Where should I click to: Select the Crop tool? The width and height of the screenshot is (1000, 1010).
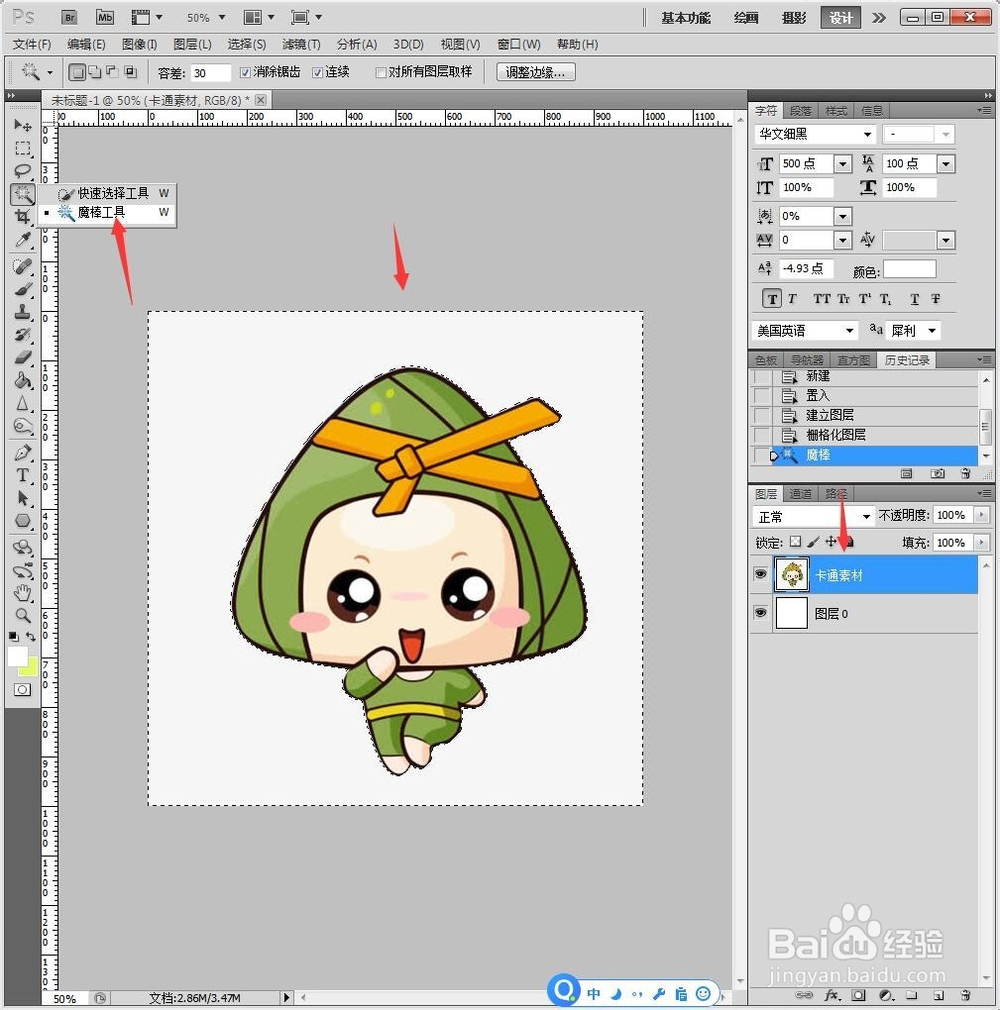click(x=23, y=216)
